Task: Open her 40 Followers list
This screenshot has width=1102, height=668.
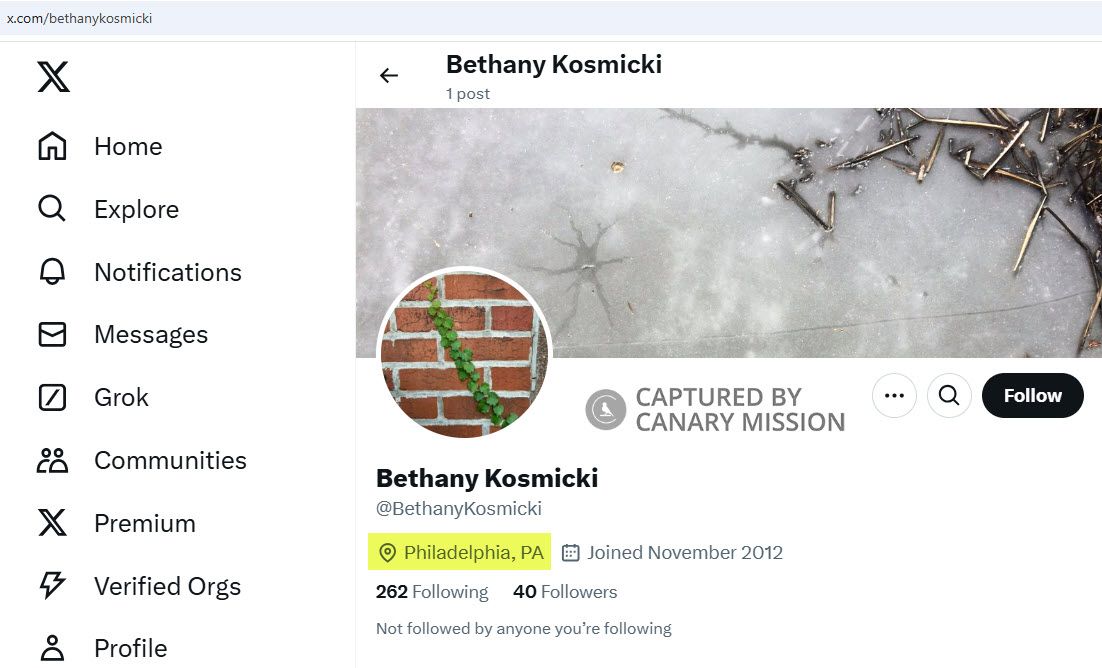Action: tap(564, 591)
